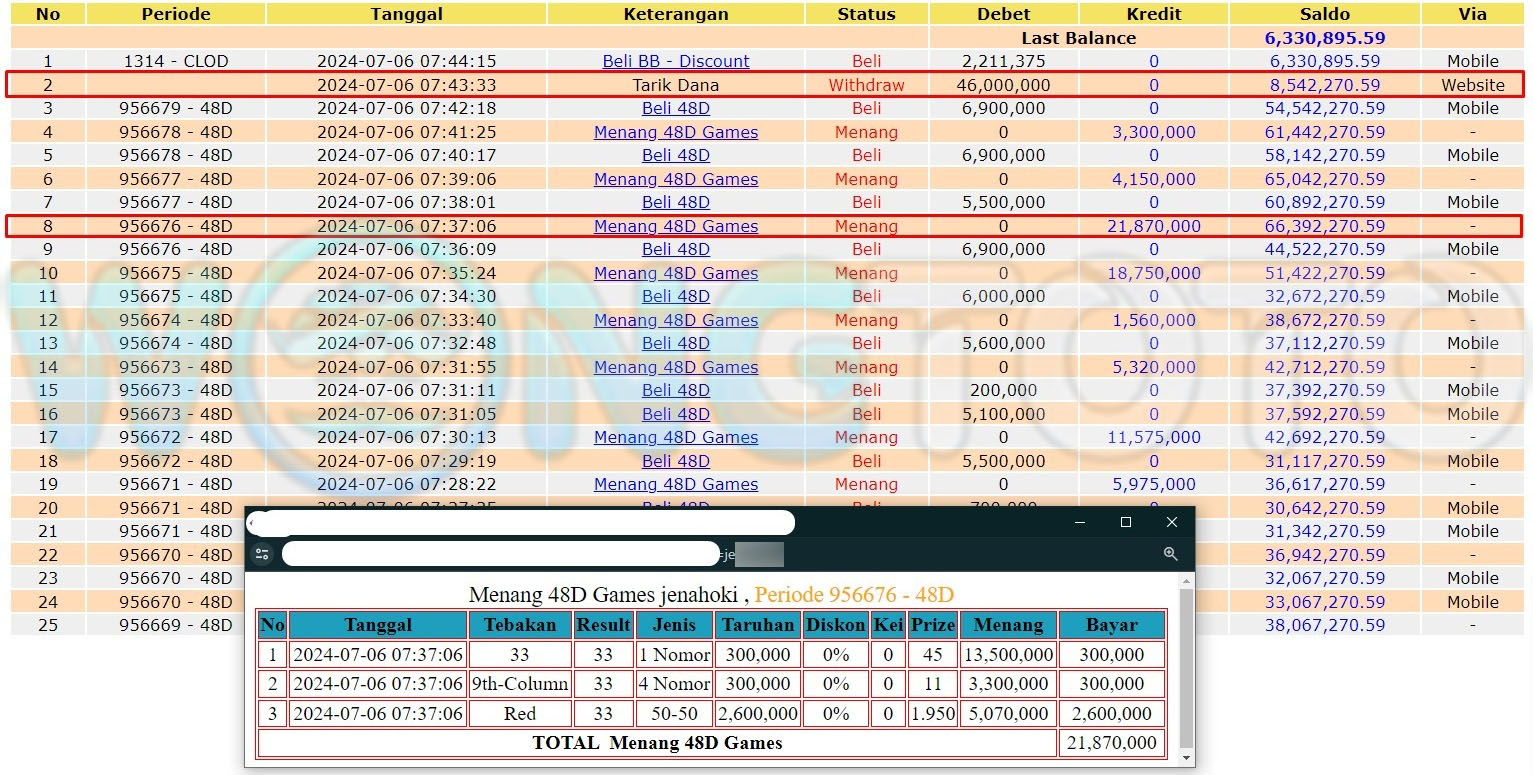Open Beli 48D link in row 3

(676, 108)
